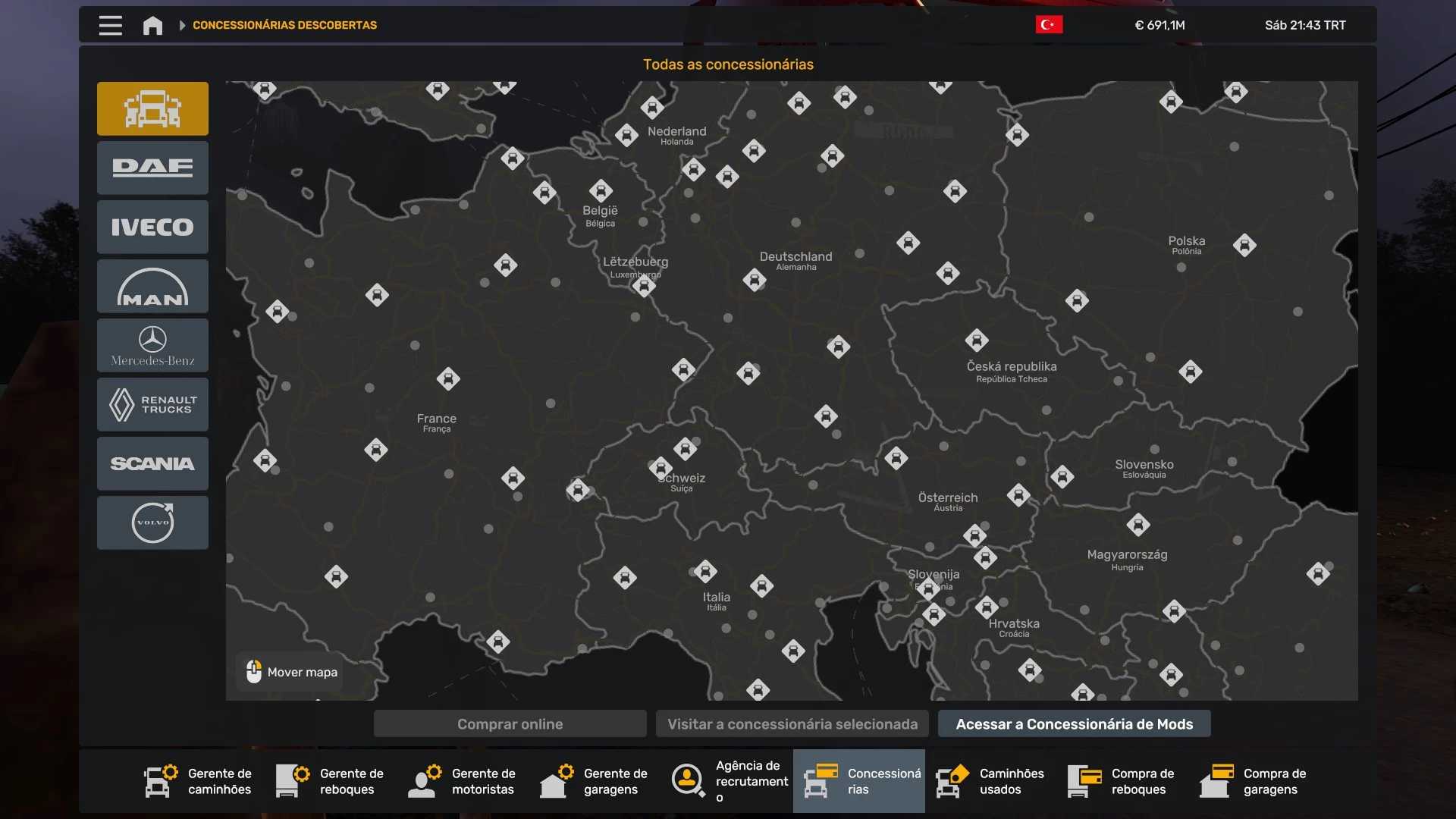1456x819 pixels.
Task: Filter dealers by DAF brand
Action: tap(152, 168)
